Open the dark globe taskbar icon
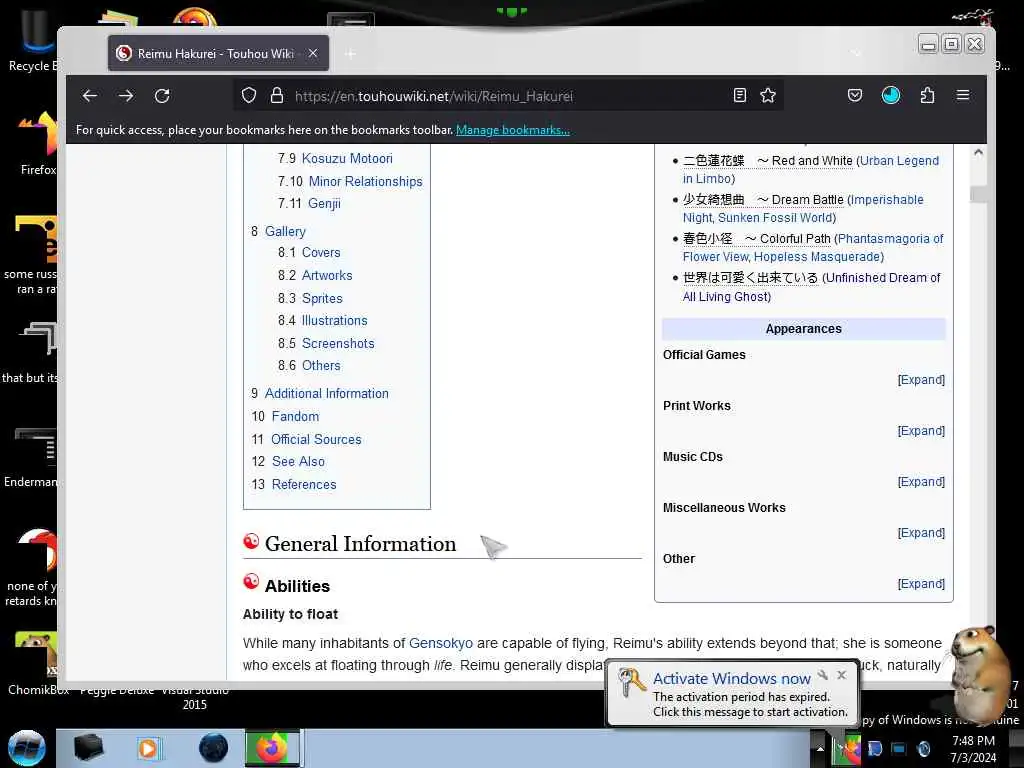 [214, 748]
